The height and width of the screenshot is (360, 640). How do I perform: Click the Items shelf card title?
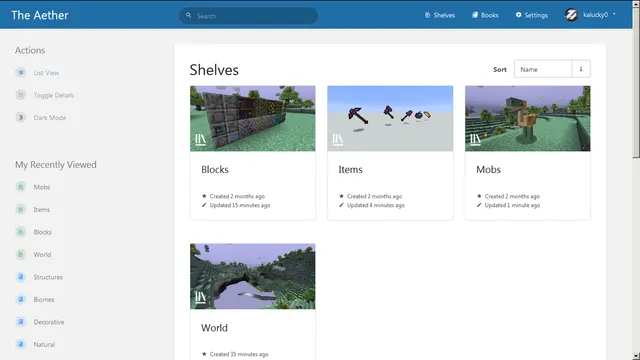[x=350, y=169]
